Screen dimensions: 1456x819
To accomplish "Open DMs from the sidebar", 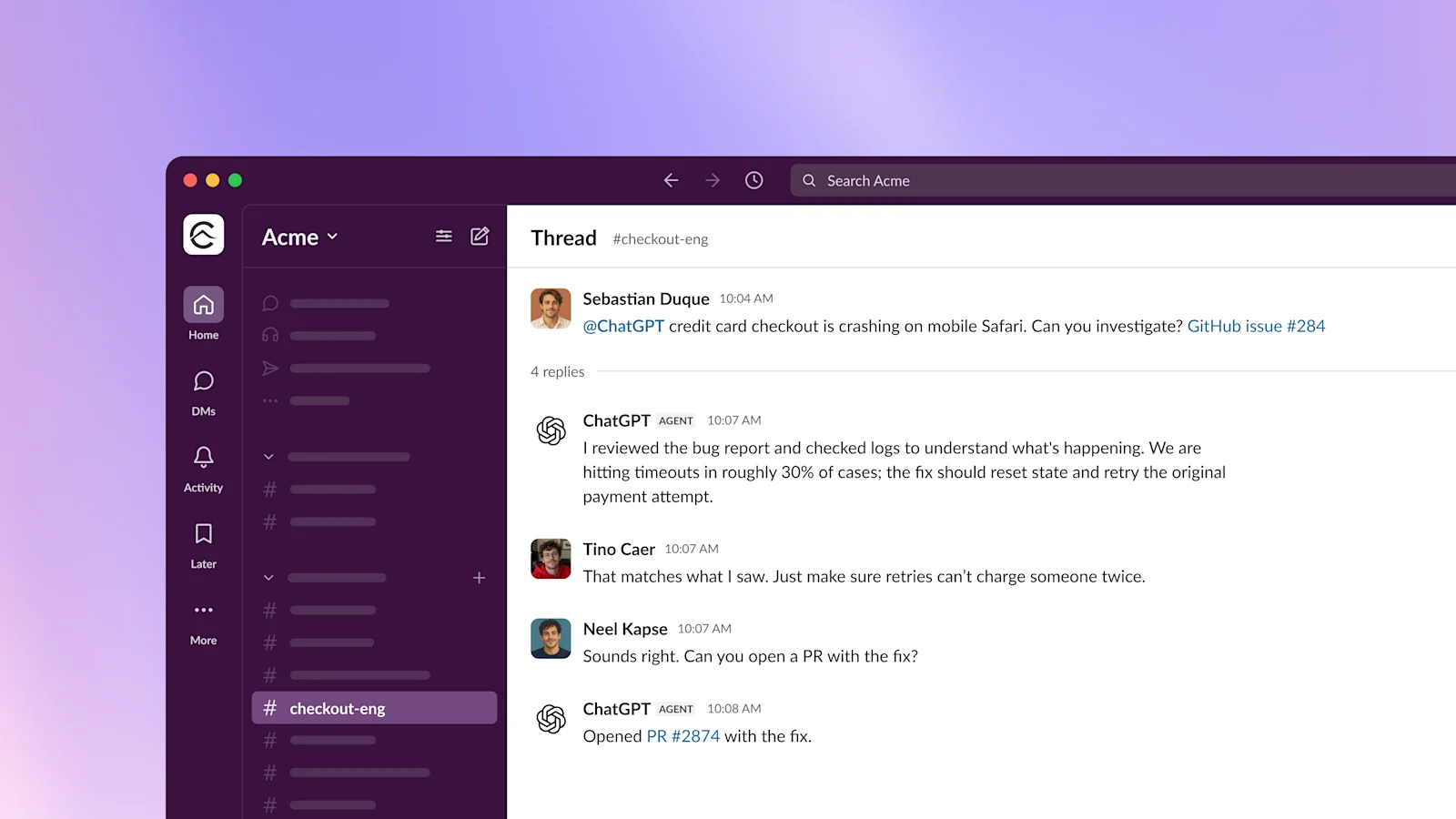I will pyautogui.click(x=204, y=392).
